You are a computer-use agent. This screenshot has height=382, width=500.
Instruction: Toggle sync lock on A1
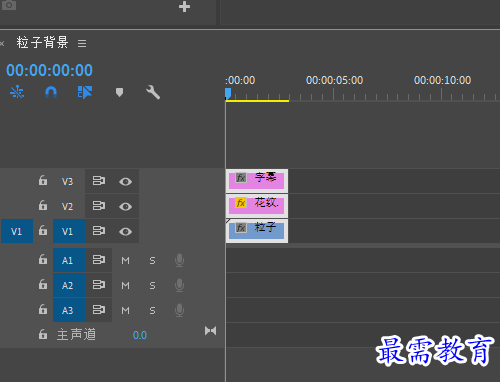(x=99, y=260)
